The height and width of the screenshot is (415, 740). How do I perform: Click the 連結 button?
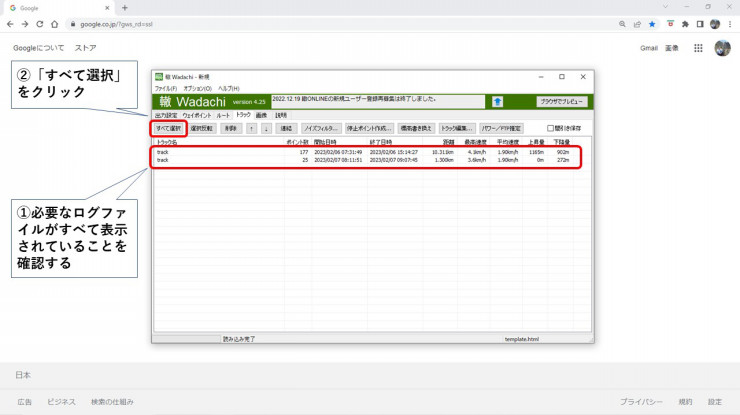(x=286, y=128)
